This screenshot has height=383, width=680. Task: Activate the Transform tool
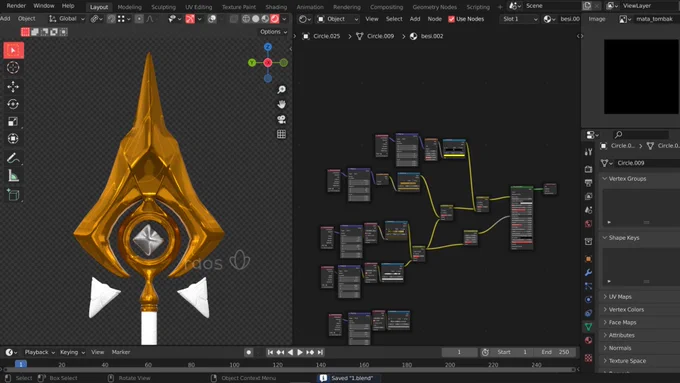(13, 139)
